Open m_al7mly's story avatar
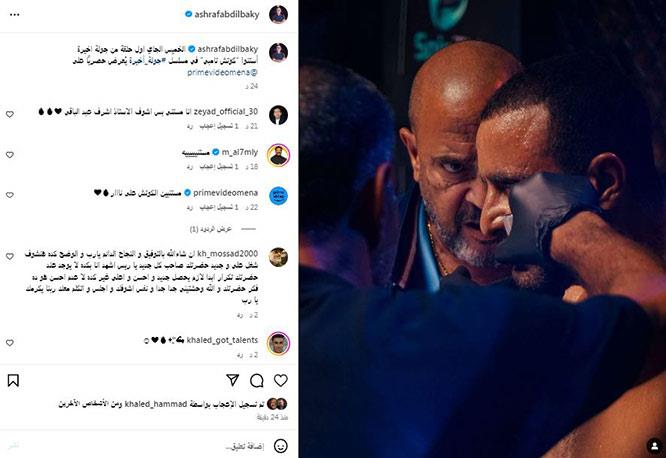This screenshot has width=666, height=458. [x=279, y=155]
